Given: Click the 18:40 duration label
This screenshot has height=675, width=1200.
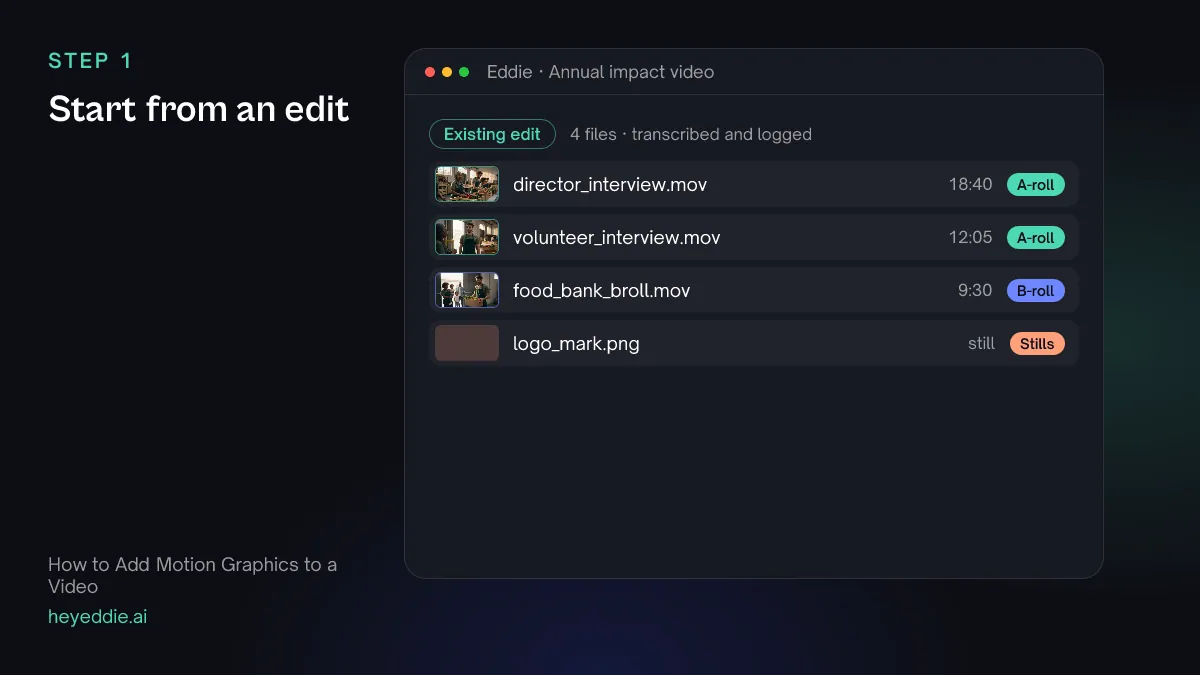Looking at the screenshot, I should coord(970,184).
